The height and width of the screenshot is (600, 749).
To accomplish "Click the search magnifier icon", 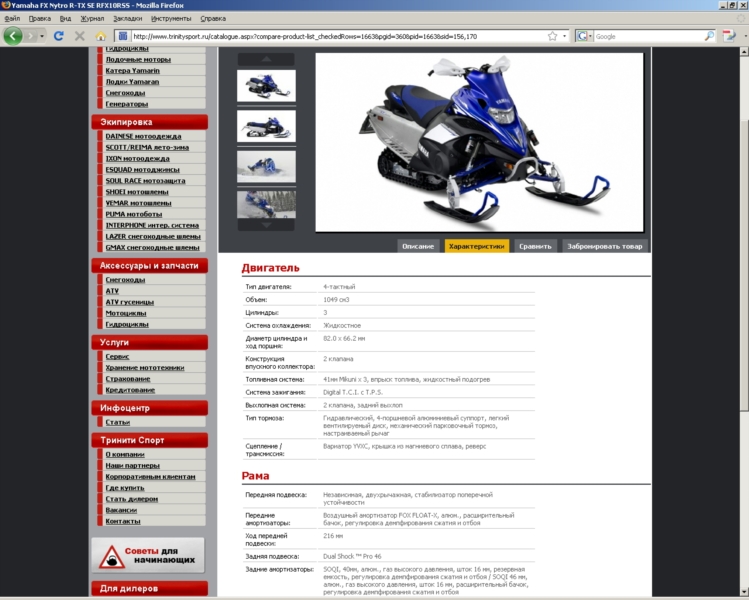I will [709, 36].
